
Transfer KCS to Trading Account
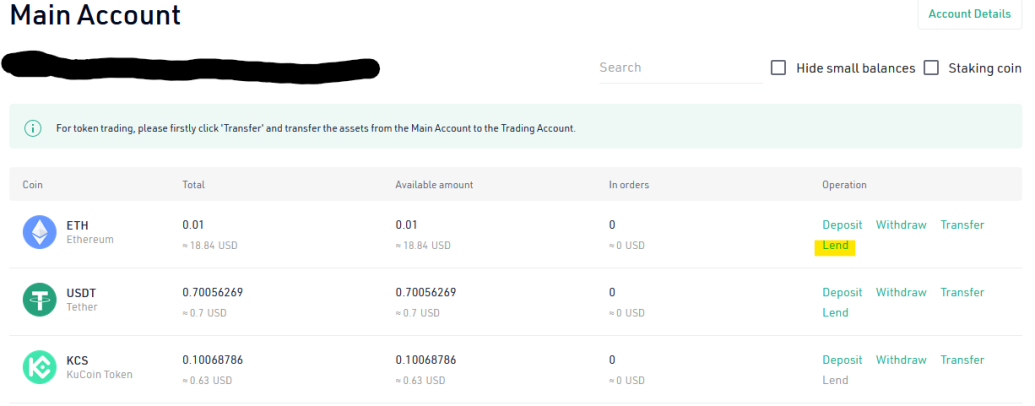(962, 360)
